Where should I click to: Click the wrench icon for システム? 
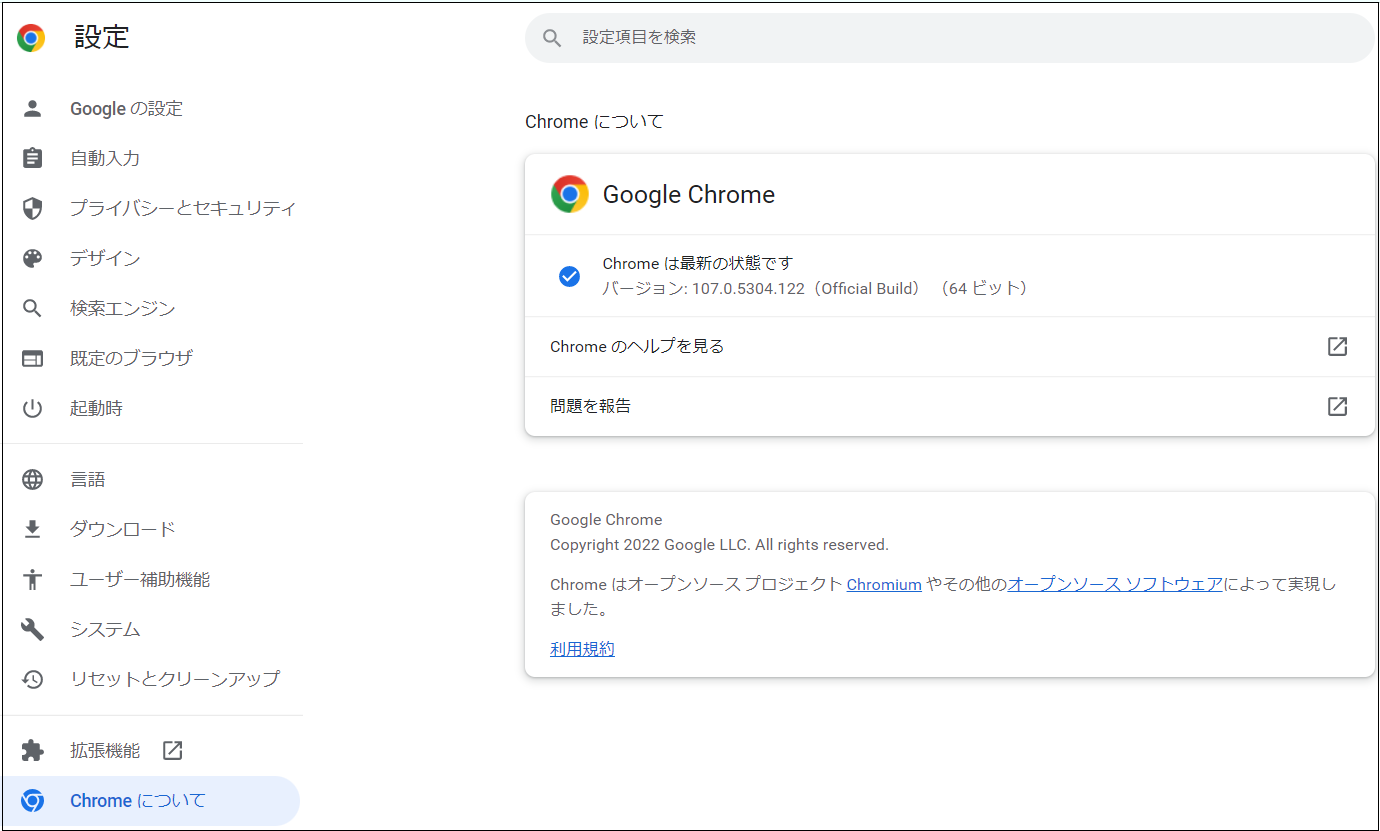click(x=33, y=629)
